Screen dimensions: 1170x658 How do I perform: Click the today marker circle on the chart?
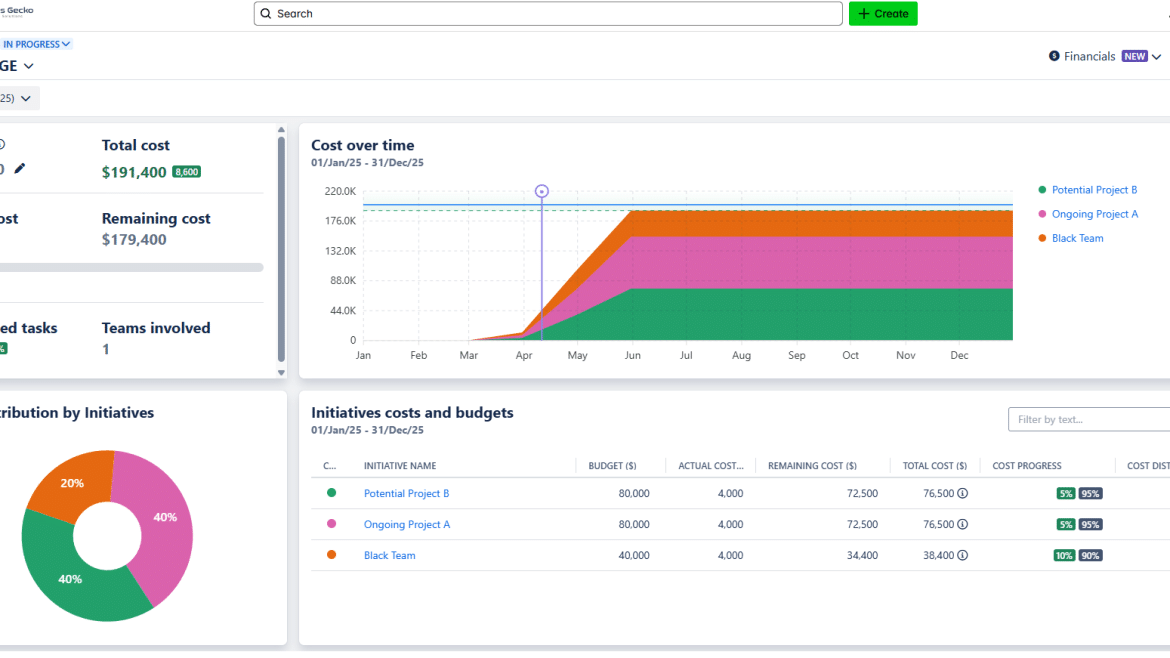pyautogui.click(x=542, y=191)
